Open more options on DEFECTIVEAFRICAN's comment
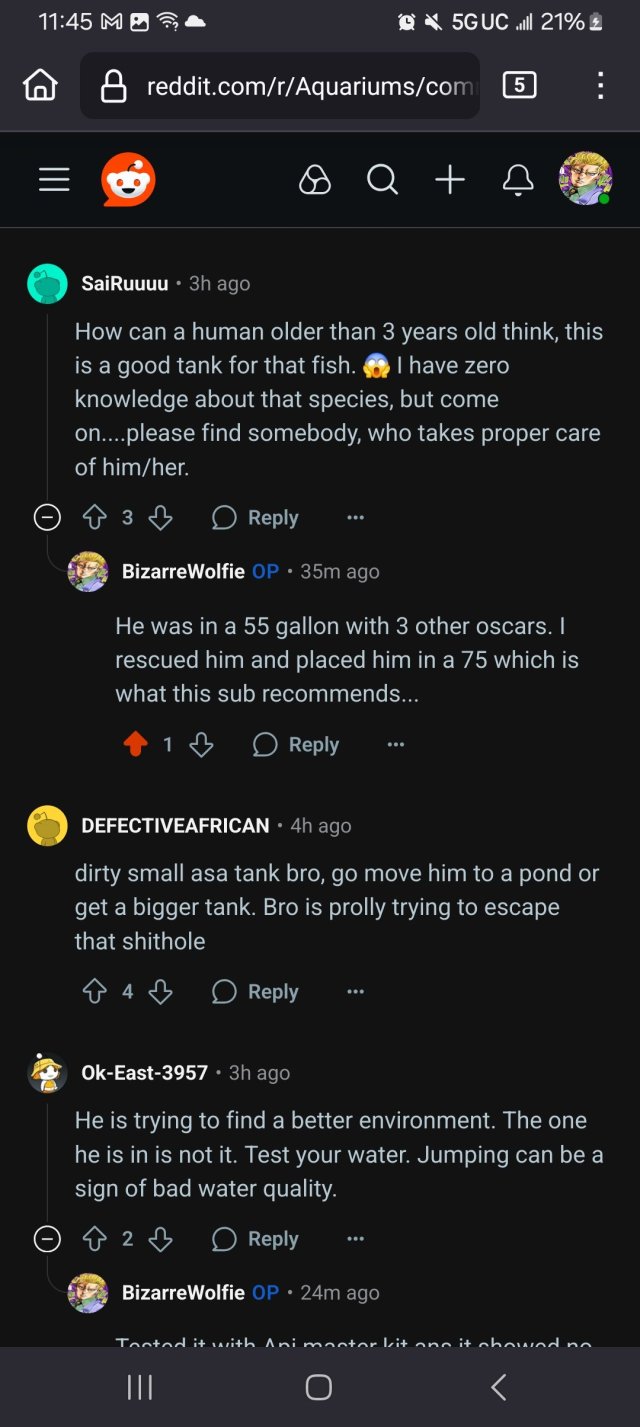 coord(355,991)
